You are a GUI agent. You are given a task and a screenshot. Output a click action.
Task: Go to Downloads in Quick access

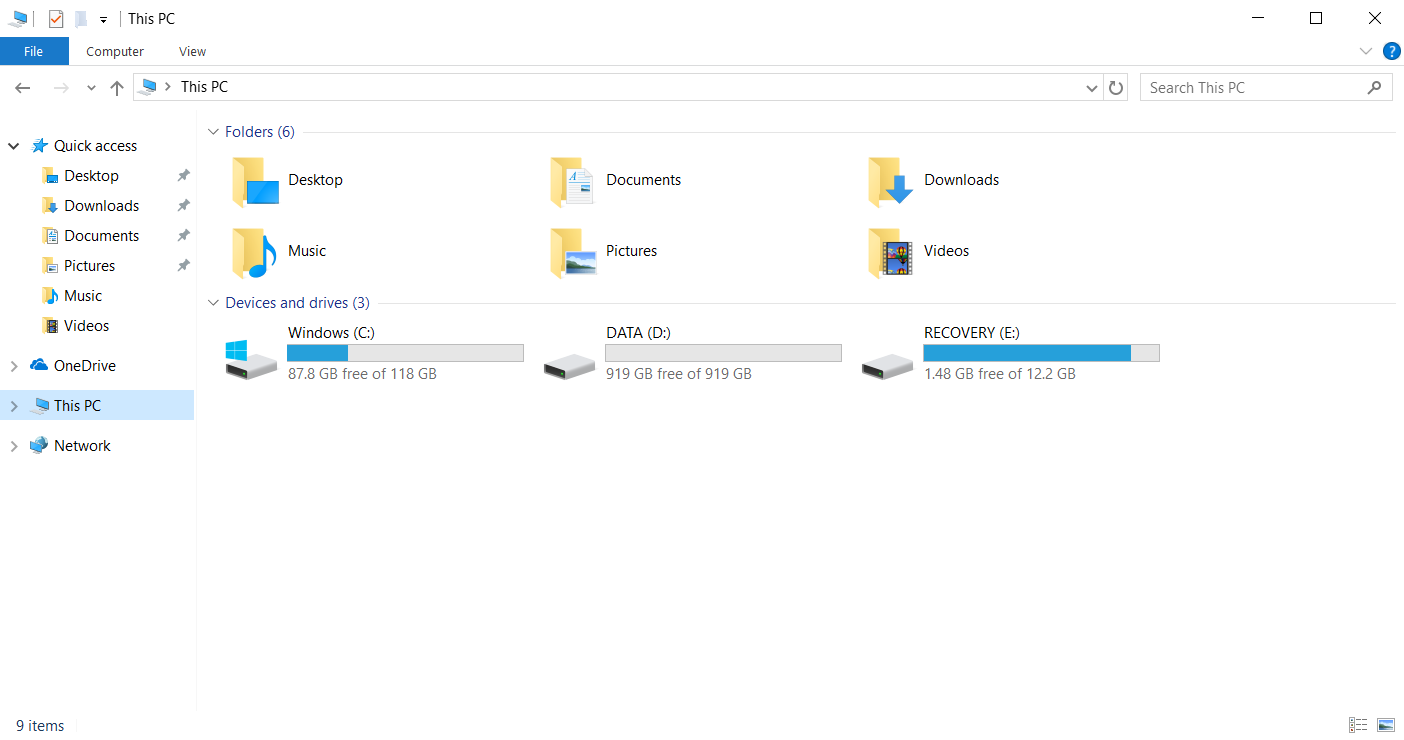point(101,206)
